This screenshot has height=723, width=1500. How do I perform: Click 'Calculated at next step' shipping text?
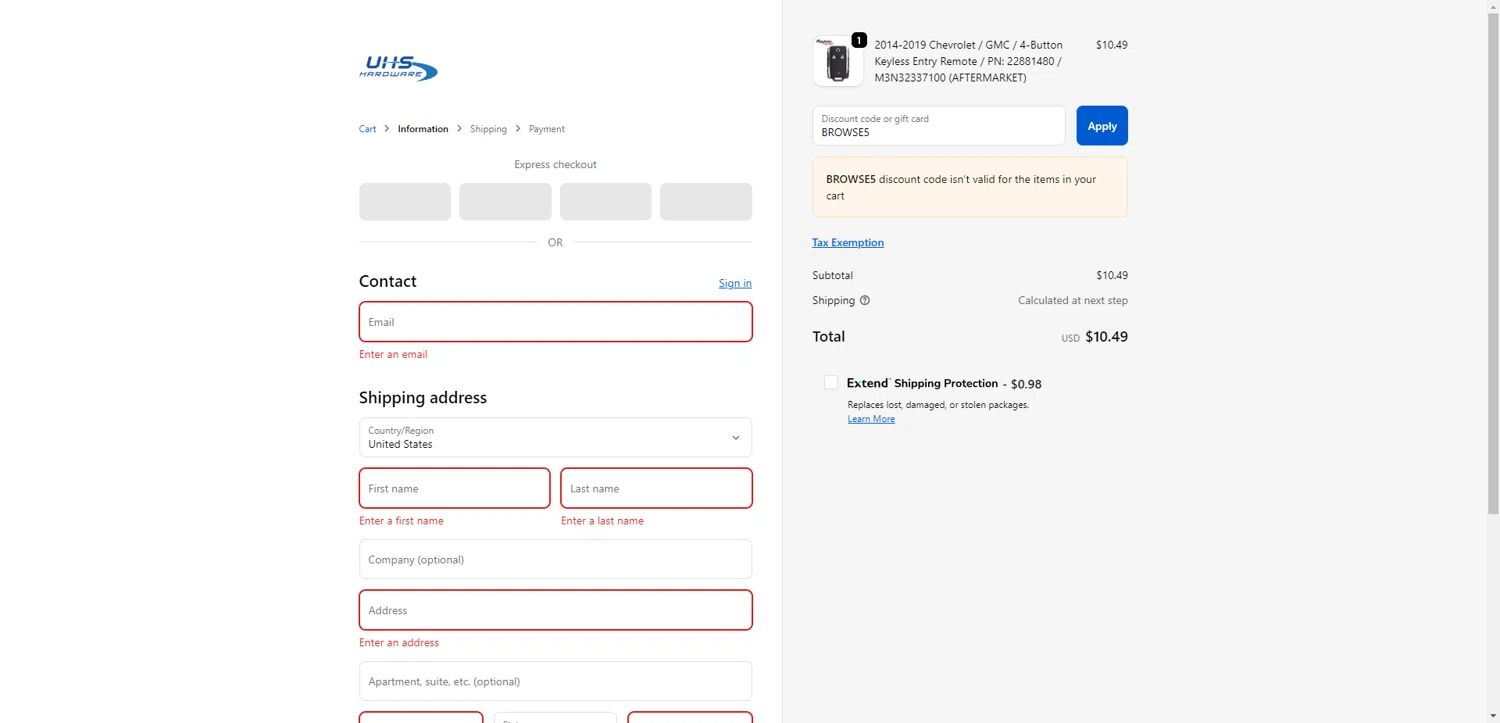click(1073, 300)
